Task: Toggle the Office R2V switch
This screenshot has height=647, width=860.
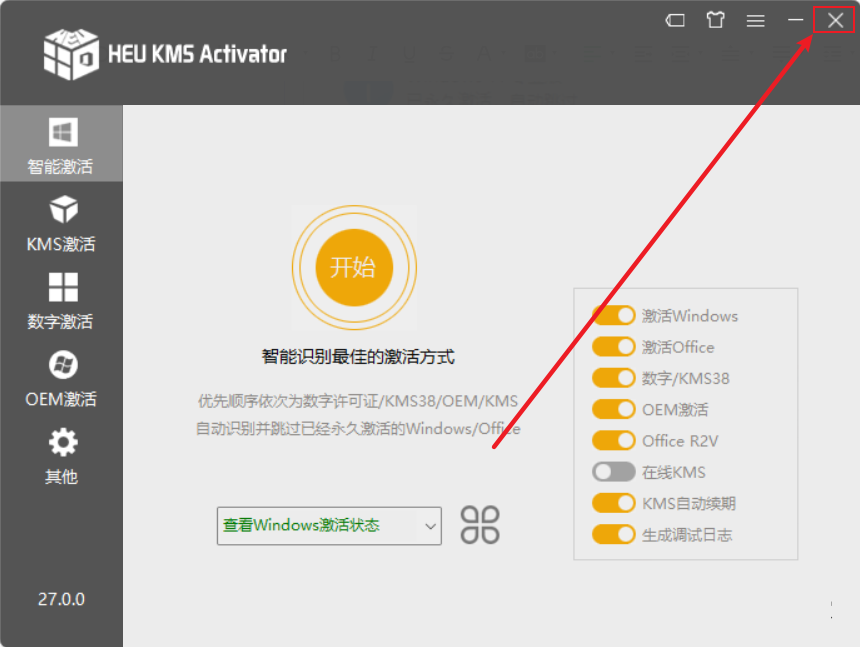Action: pos(613,440)
